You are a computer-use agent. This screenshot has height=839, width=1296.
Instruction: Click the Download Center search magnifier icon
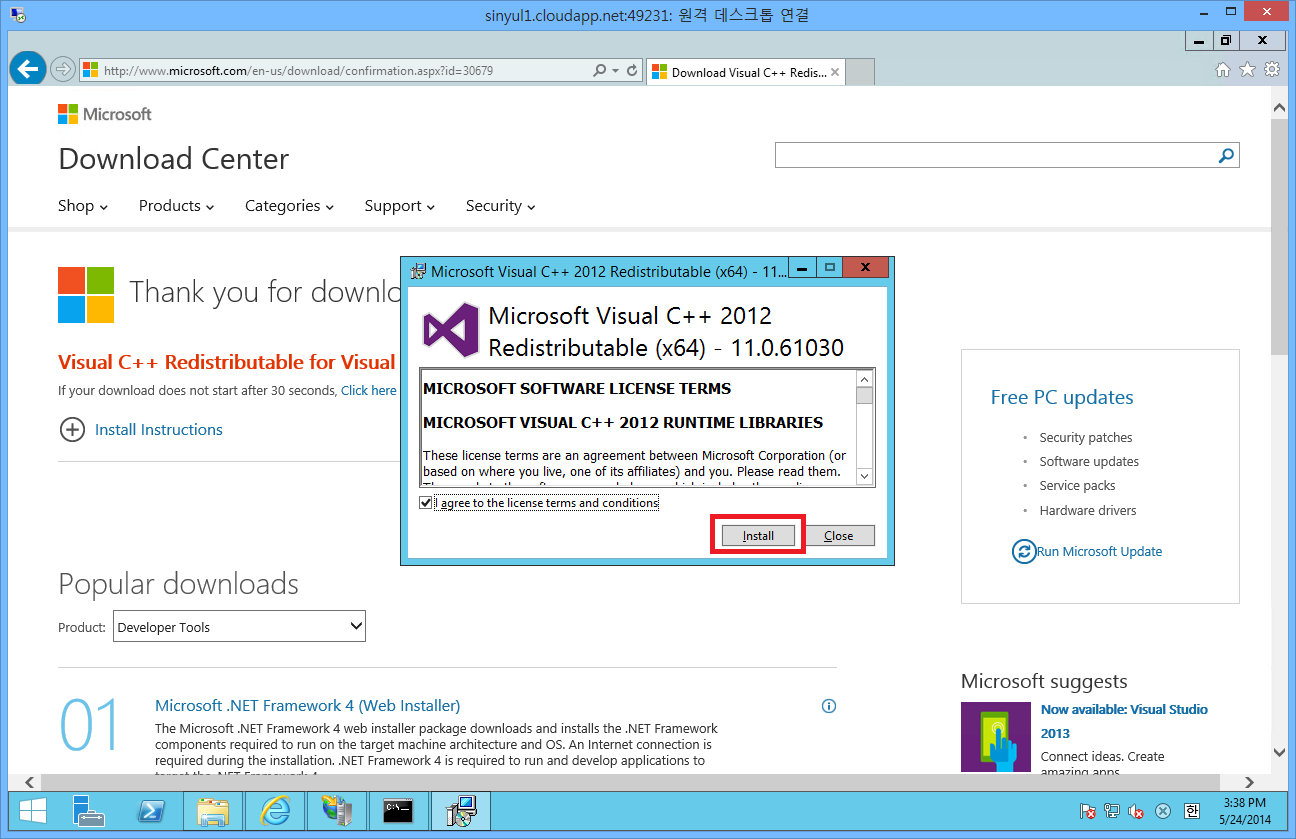click(x=1226, y=155)
